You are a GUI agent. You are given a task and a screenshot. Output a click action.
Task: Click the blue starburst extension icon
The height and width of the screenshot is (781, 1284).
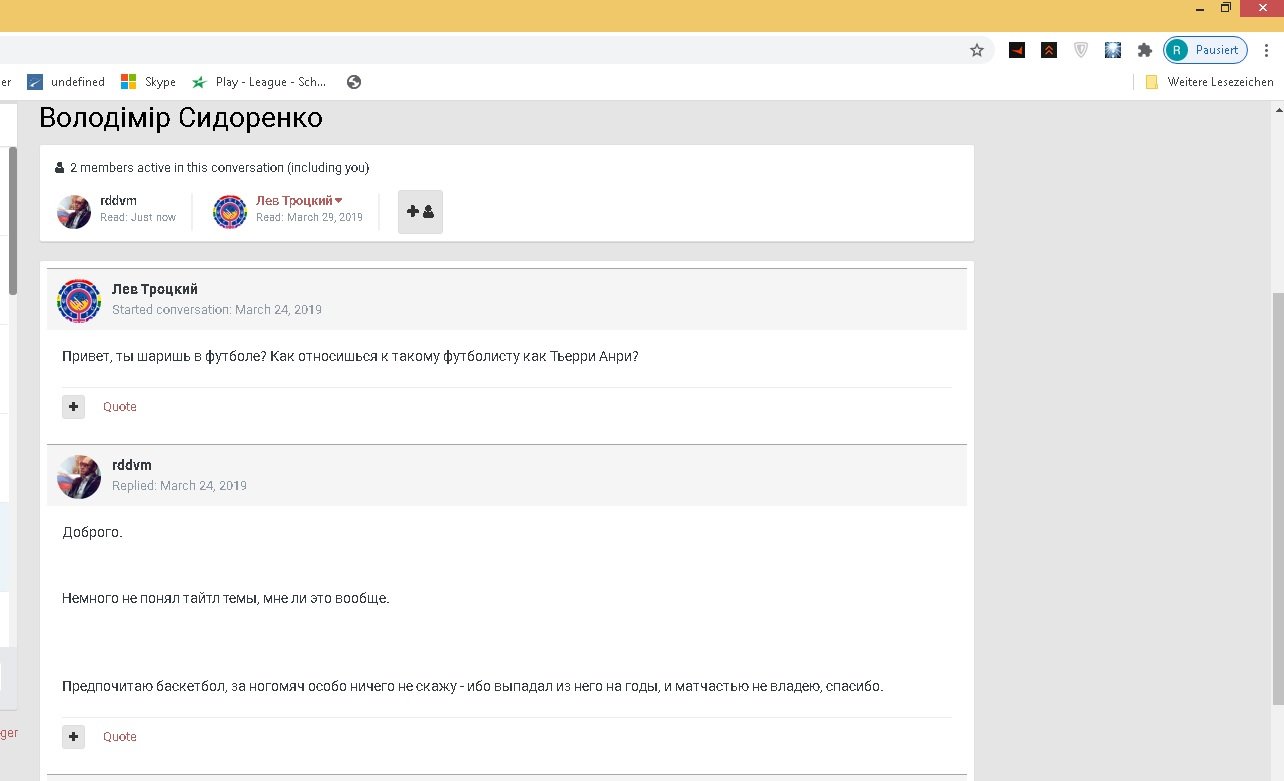1113,50
